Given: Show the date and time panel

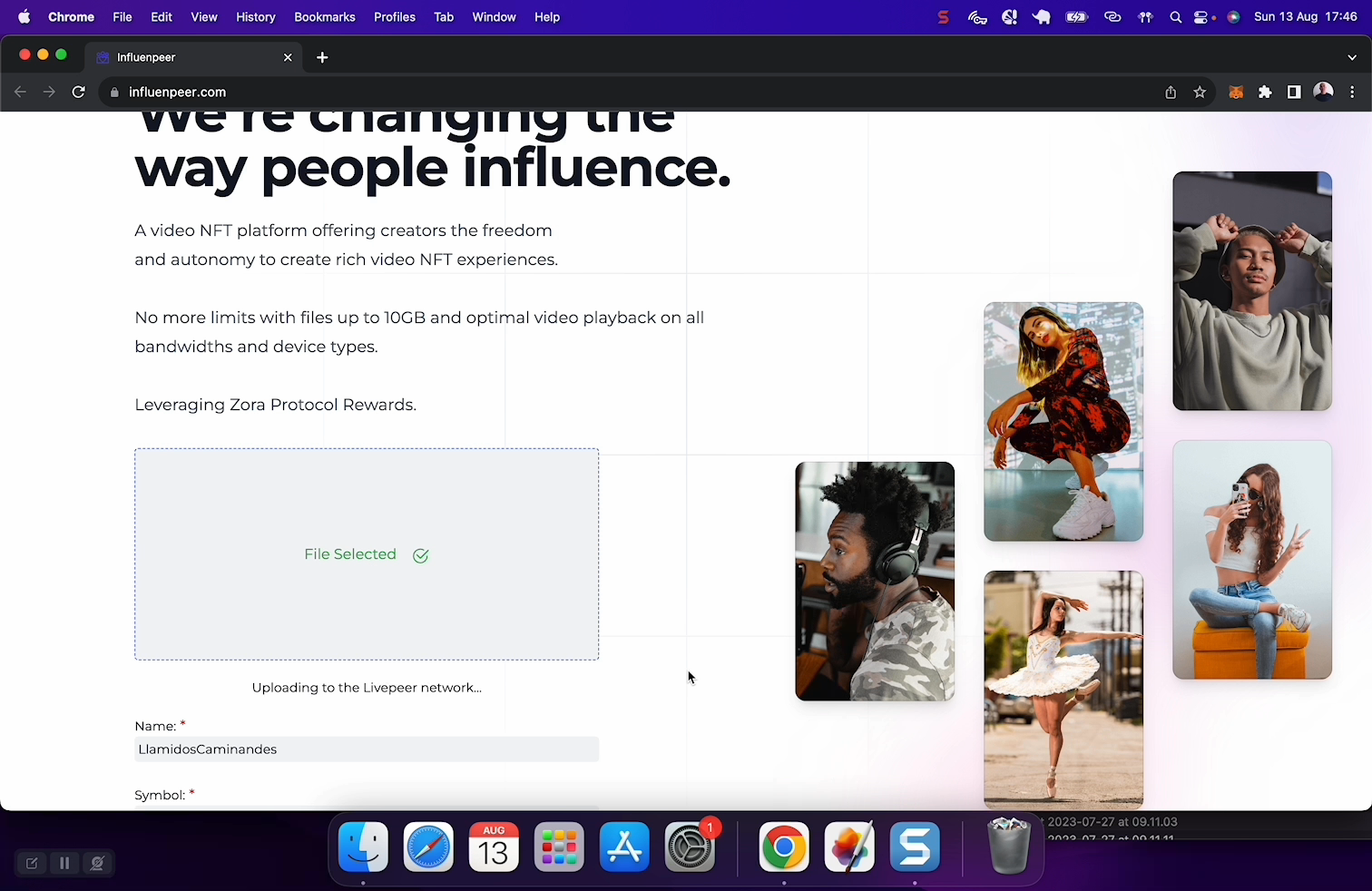Looking at the screenshot, I should click(1306, 17).
